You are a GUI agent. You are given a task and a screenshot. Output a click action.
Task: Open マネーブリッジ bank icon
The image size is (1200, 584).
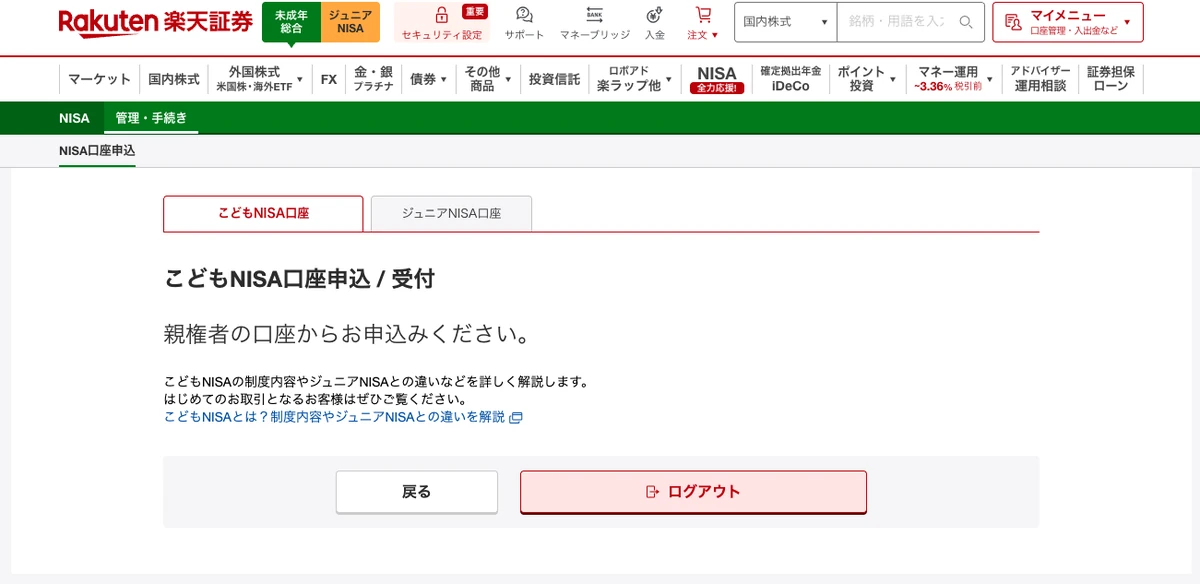coord(594,15)
